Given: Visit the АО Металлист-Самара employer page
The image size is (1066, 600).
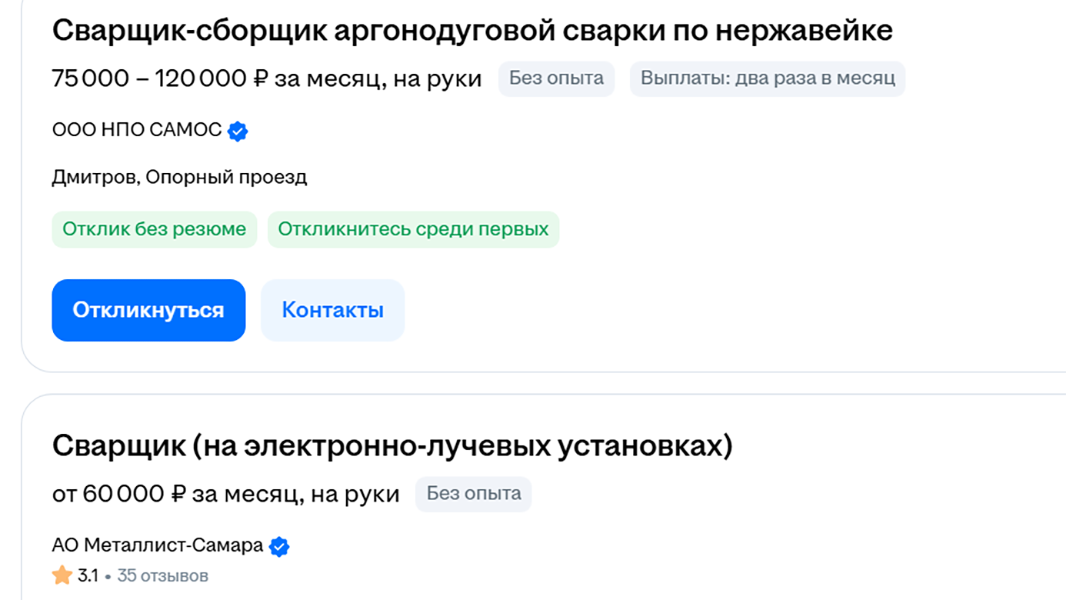Looking at the screenshot, I should [x=158, y=546].
